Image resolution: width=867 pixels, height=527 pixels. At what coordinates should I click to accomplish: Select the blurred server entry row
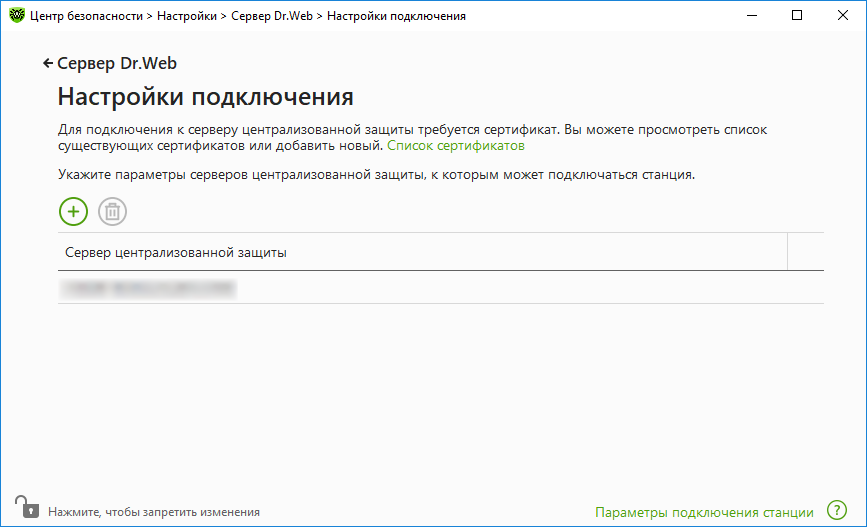pos(441,288)
